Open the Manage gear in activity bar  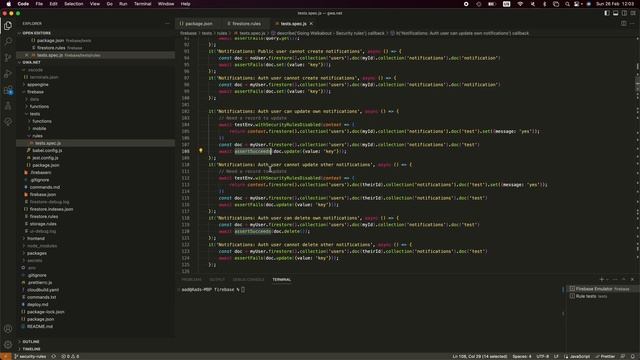pos(8,345)
